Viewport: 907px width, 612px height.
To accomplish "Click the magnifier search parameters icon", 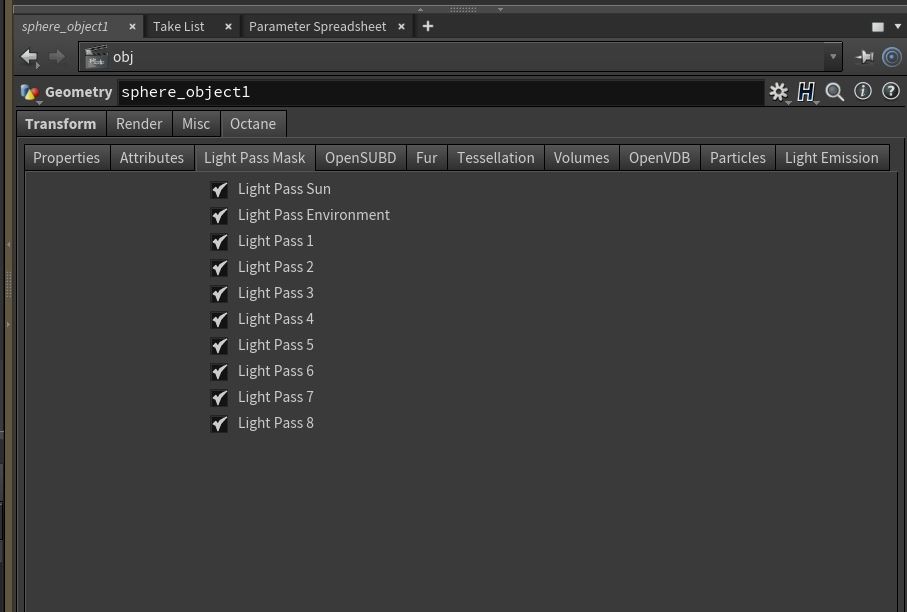I will [835, 92].
